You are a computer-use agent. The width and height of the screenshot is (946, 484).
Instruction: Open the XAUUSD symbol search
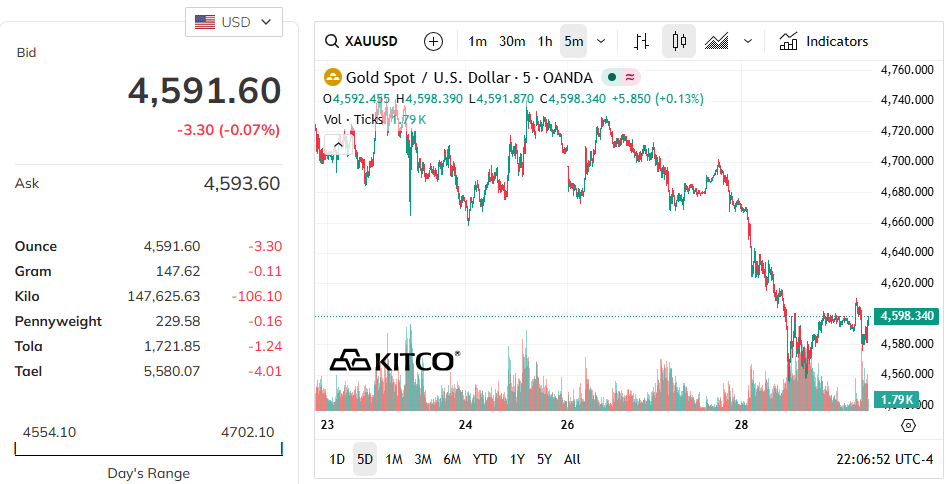362,41
